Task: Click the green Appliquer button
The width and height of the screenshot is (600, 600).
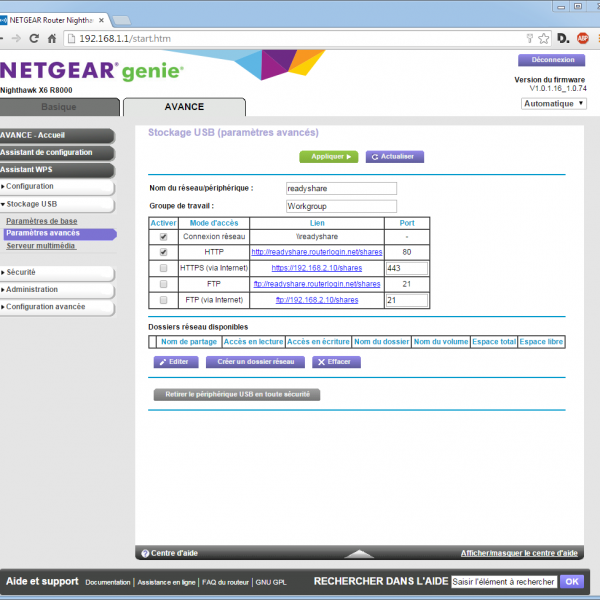Action: point(328,156)
